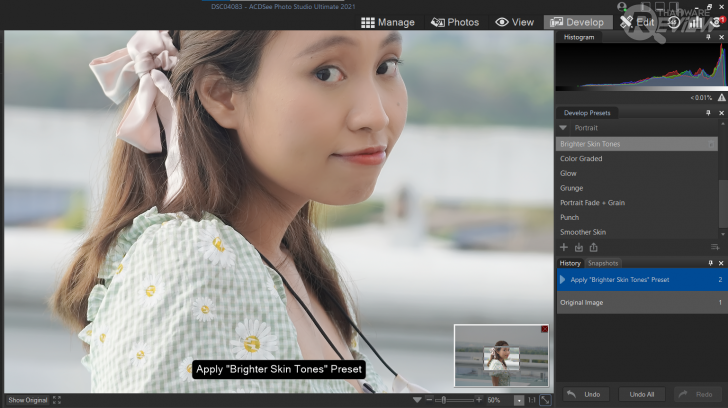This screenshot has height=408, width=728.
Task: Select the Apply Brighter Skin Tones history step
Action: click(x=642, y=279)
